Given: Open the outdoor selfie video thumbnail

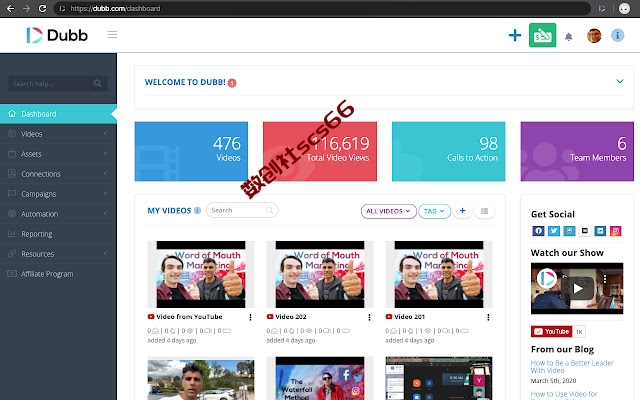Looking at the screenshot, I should 201,378.
